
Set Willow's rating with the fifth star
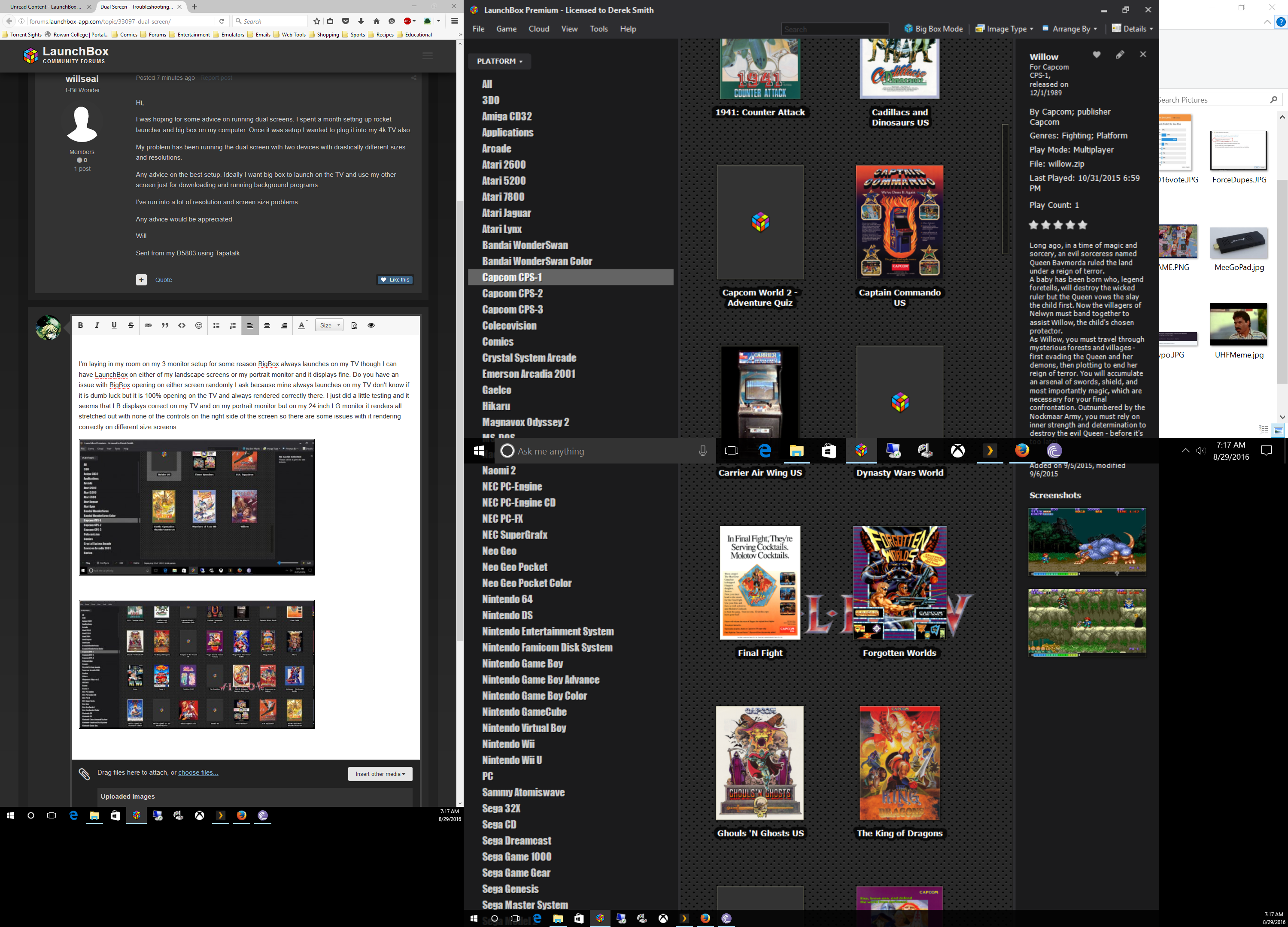tap(1082, 225)
